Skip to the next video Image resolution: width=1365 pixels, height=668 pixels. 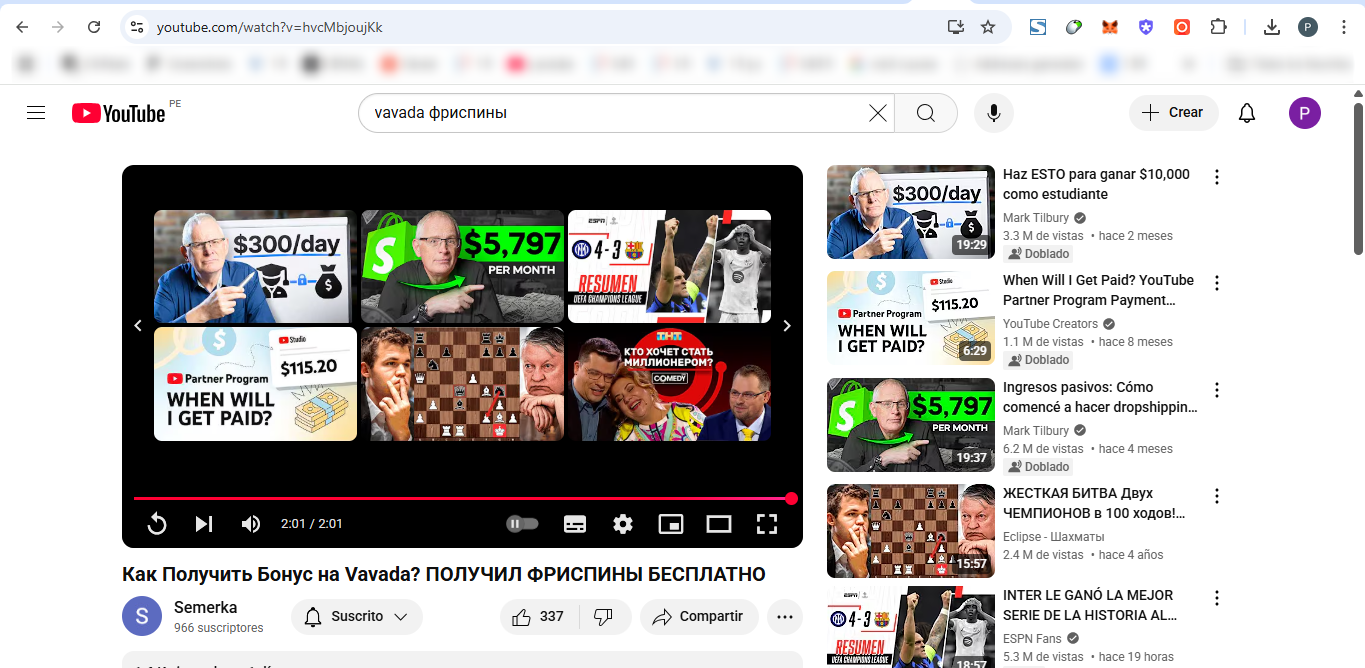[x=204, y=523]
